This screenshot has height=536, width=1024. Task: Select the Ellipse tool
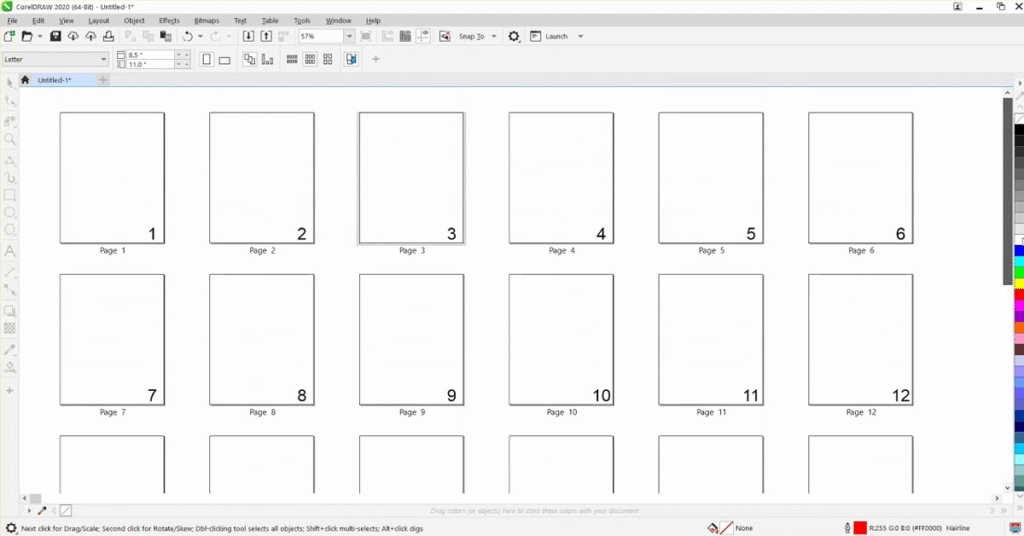[x=10, y=213]
